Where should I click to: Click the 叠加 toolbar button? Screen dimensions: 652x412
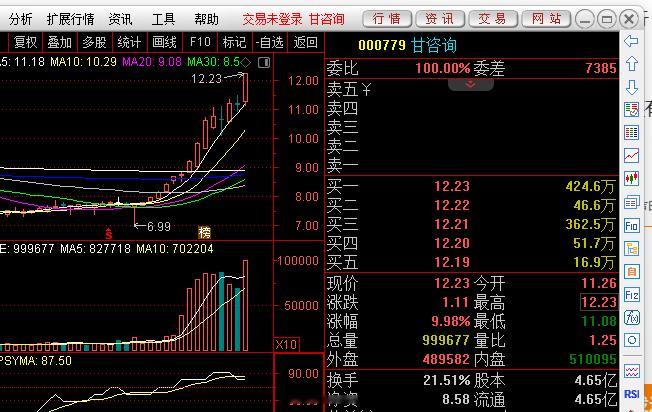[59, 42]
